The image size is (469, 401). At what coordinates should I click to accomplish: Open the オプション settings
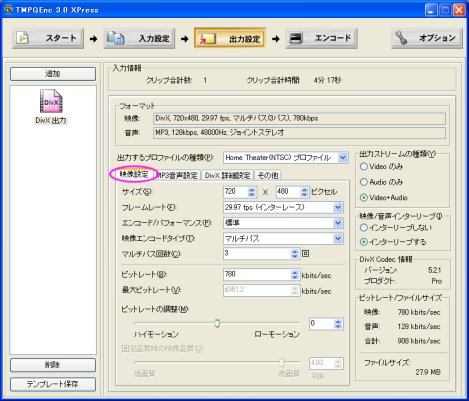click(x=427, y=38)
